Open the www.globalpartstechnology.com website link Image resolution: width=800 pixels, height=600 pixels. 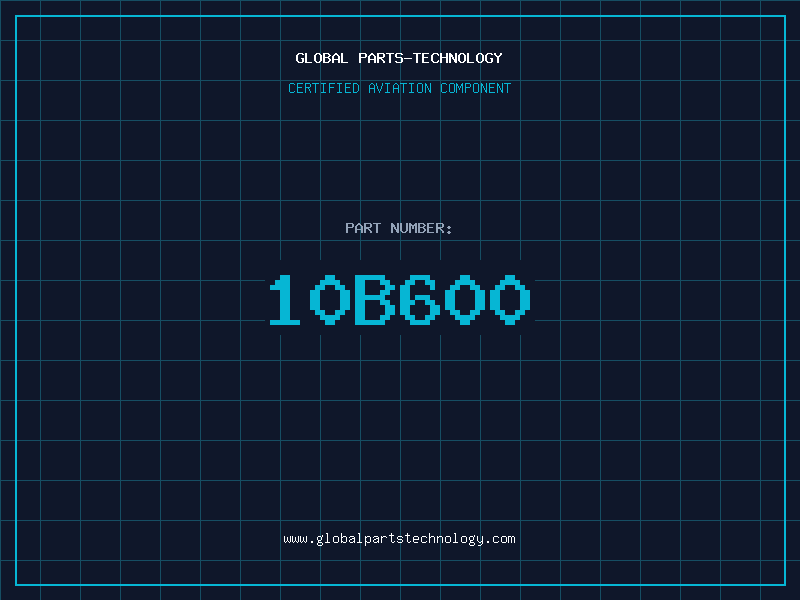(399, 539)
